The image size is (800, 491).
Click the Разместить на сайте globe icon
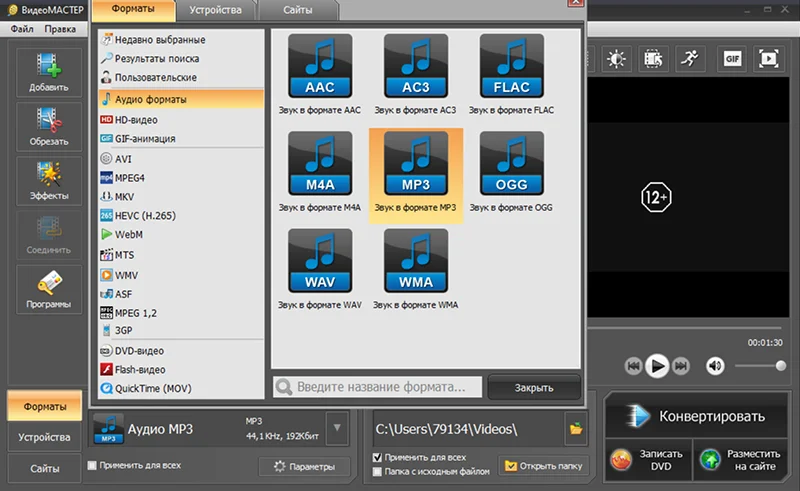(710, 460)
